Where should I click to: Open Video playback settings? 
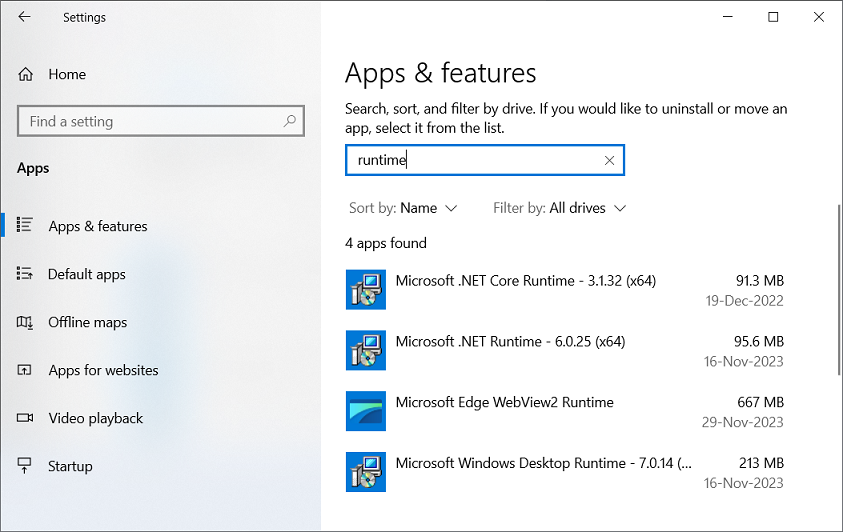pos(95,418)
